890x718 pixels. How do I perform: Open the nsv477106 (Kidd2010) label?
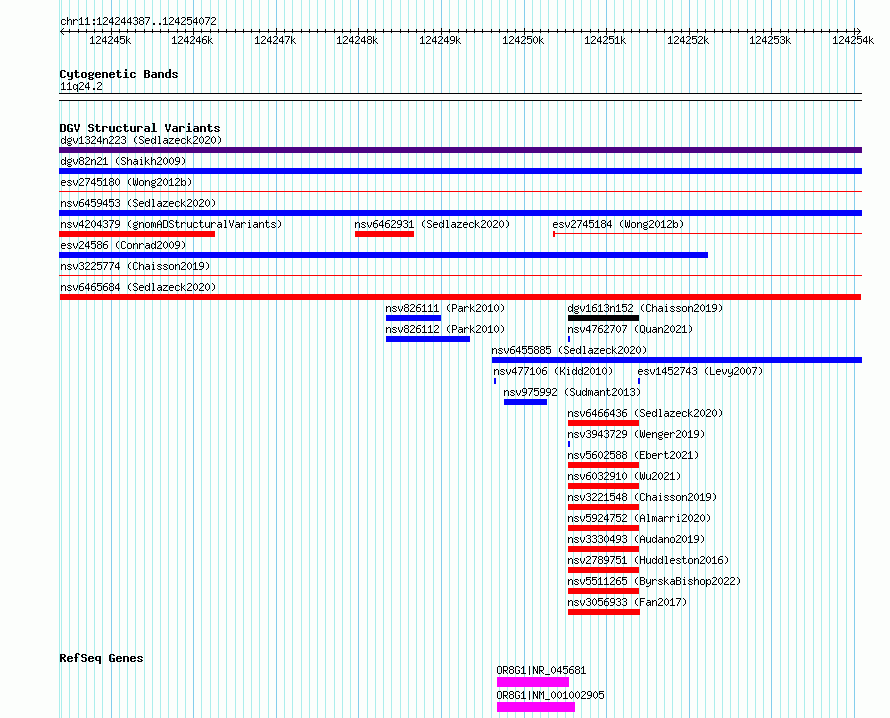click(553, 371)
